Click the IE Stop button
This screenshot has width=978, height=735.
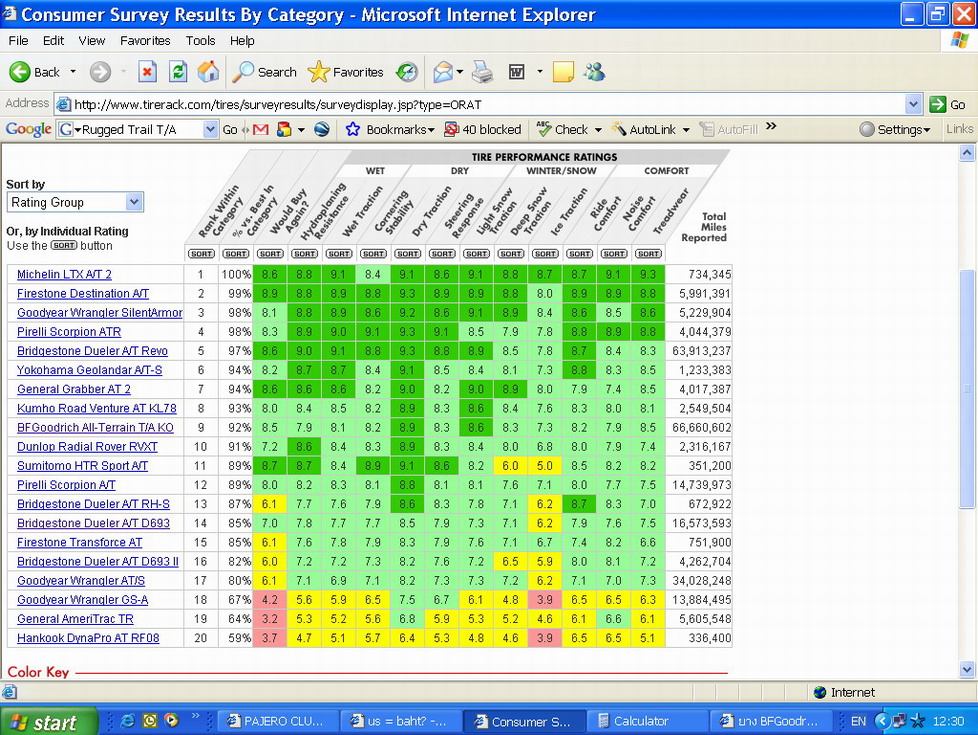point(147,72)
